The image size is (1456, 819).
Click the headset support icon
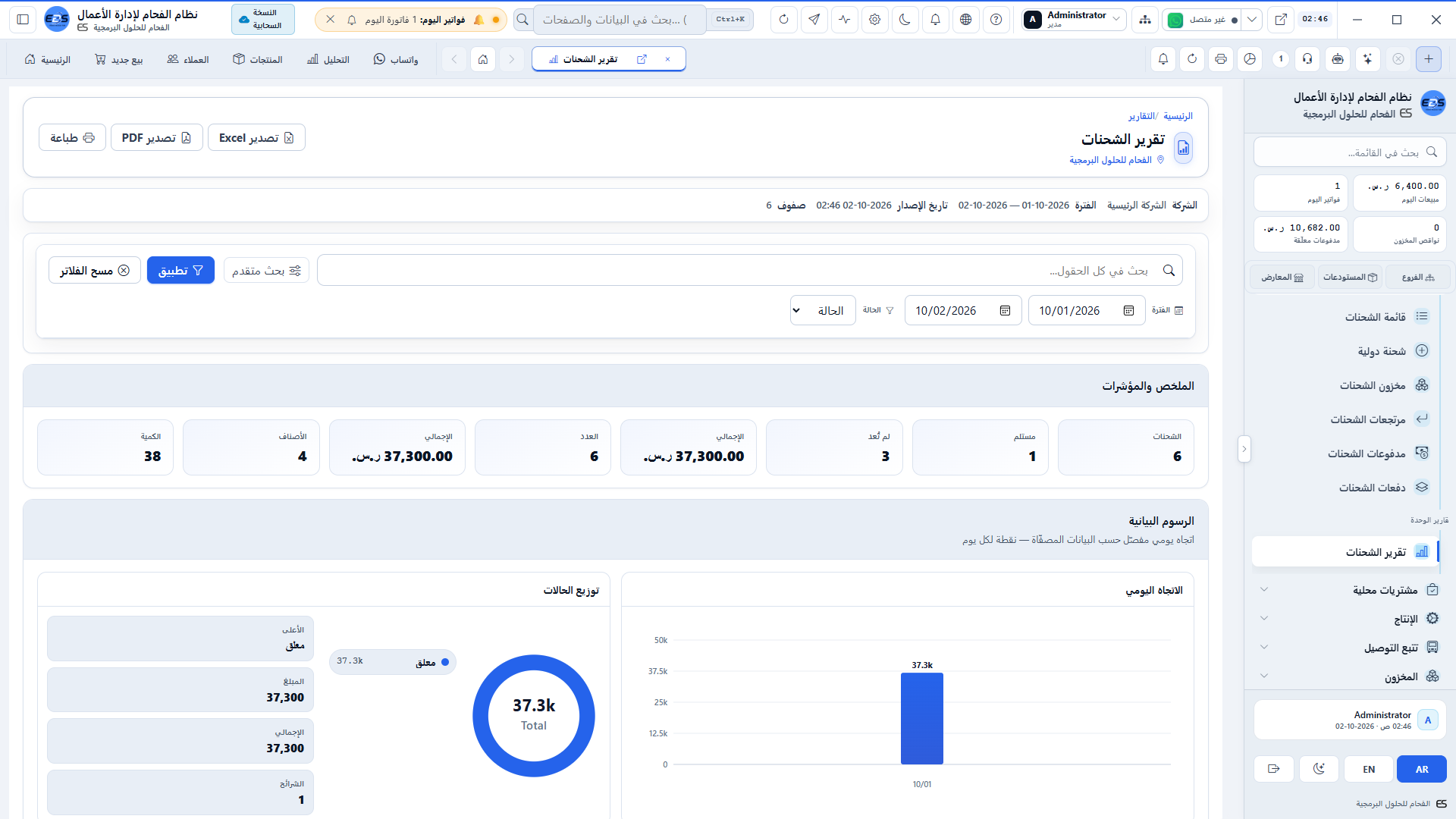[x=1307, y=58]
